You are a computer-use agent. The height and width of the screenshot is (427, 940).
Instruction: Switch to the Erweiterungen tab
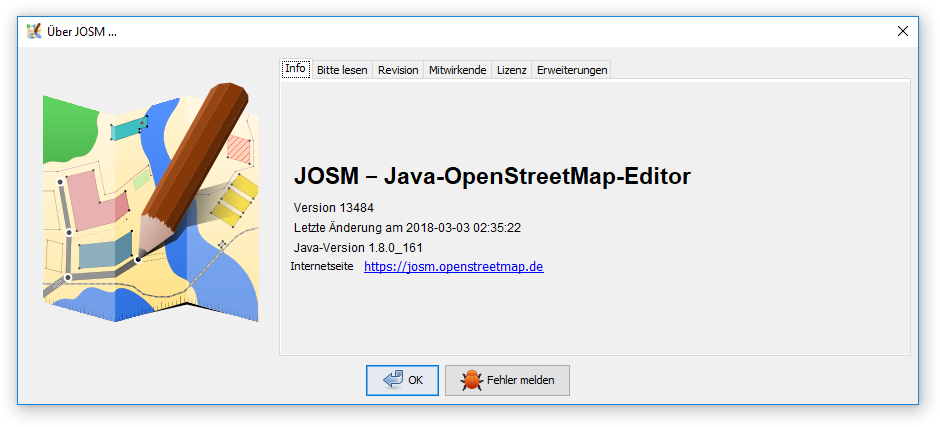click(x=572, y=70)
